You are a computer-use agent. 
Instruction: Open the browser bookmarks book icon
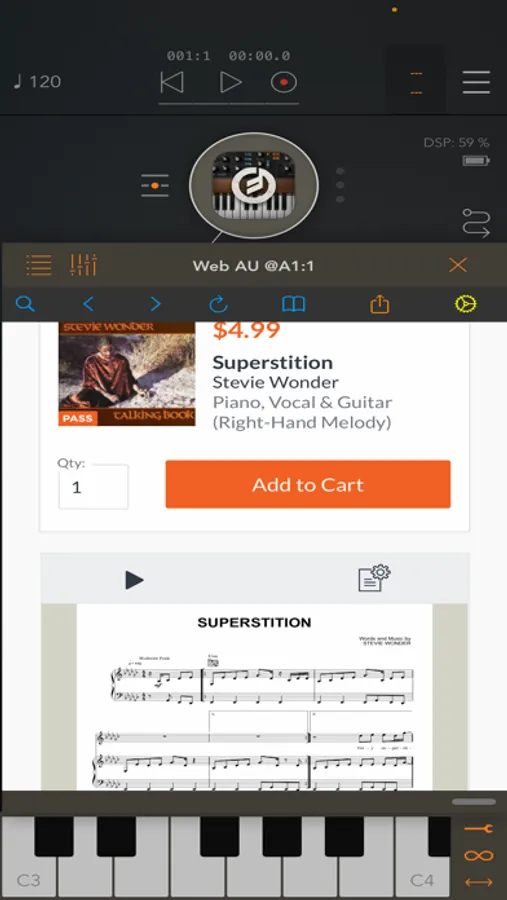(x=293, y=304)
